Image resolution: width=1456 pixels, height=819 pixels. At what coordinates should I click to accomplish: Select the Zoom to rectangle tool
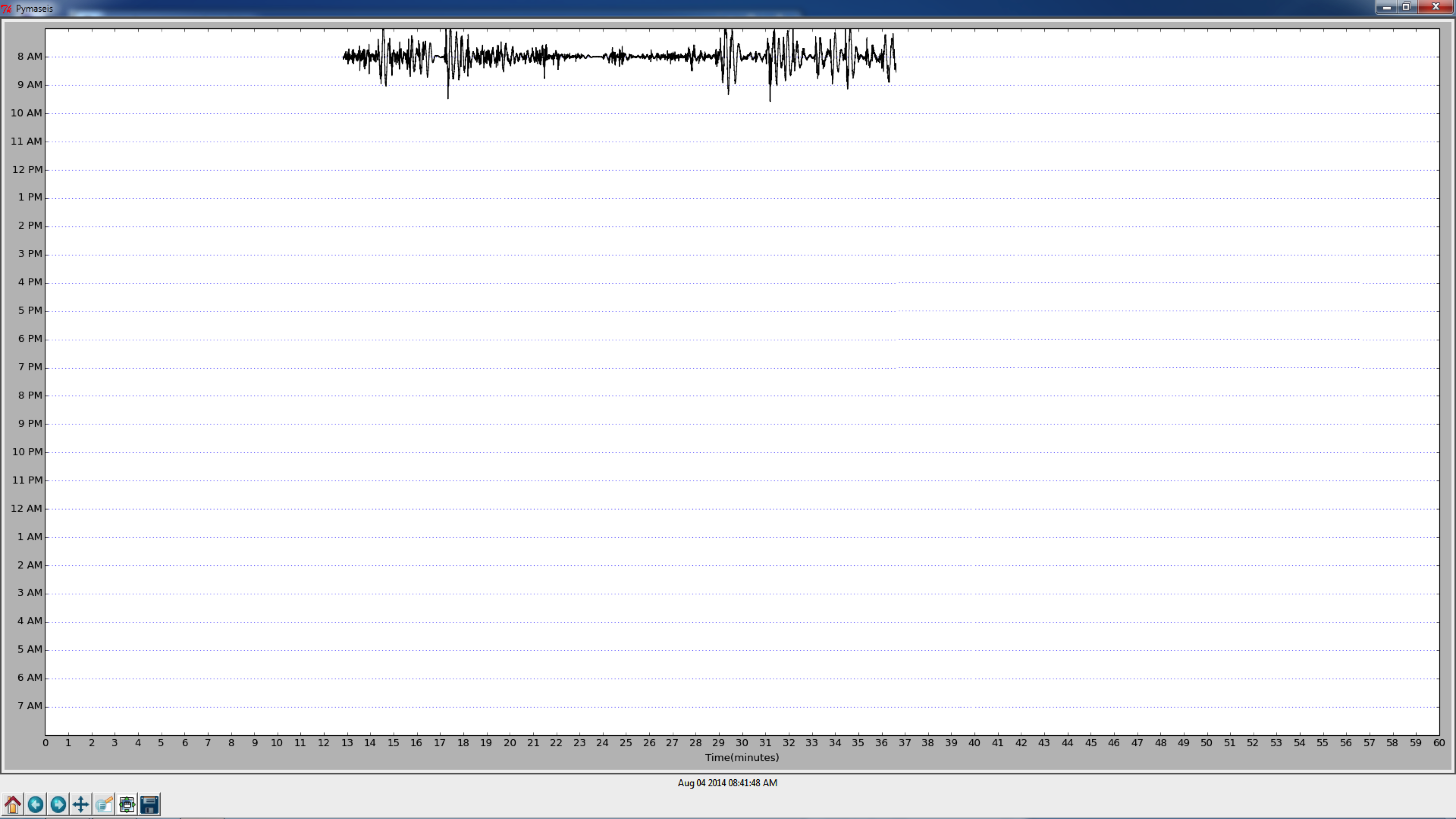click(104, 804)
